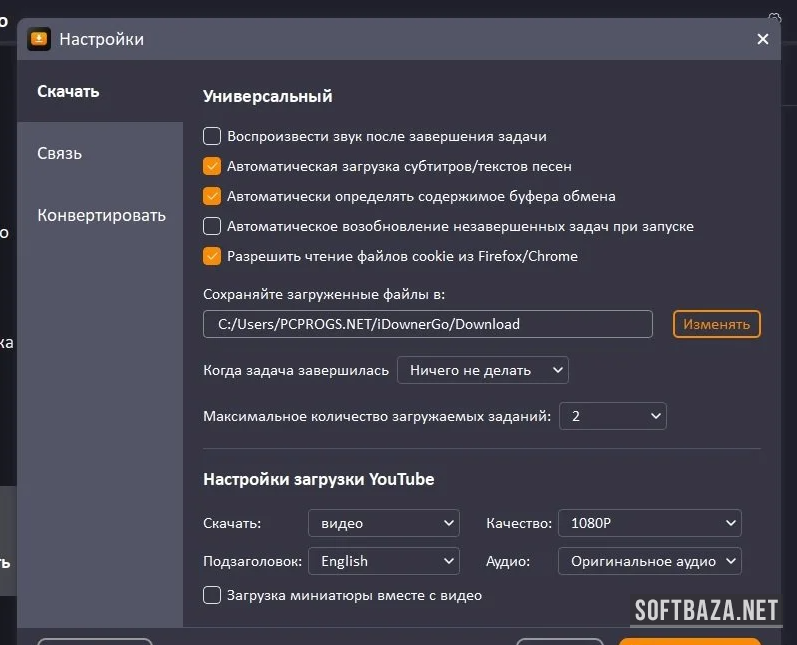Enable auto-resume of unfinished tasks at startup
This screenshot has height=645, width=797.
point(212,226)
